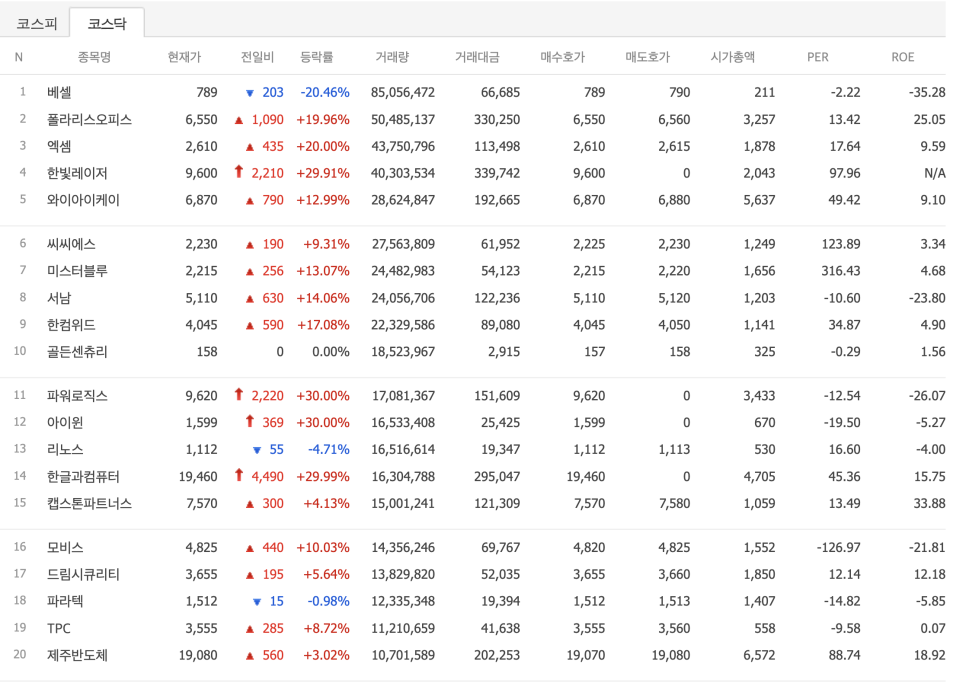
Task: Click the N column header
Action: pos(18,57)
